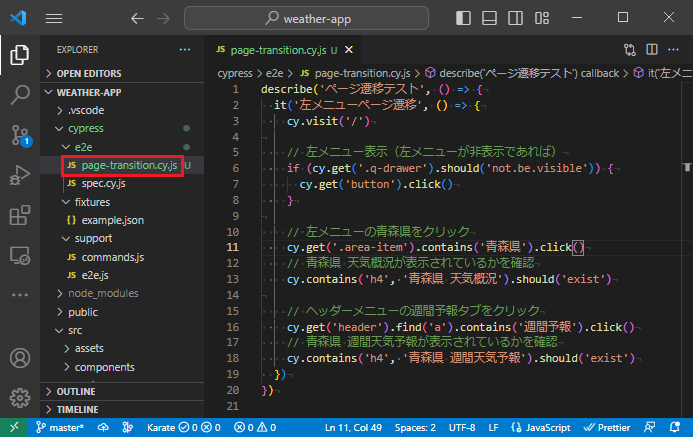The height and width of the screenshot is (437, 693).
Task: Open changes compare icon in editor toolbar
Action: (630, 50)
